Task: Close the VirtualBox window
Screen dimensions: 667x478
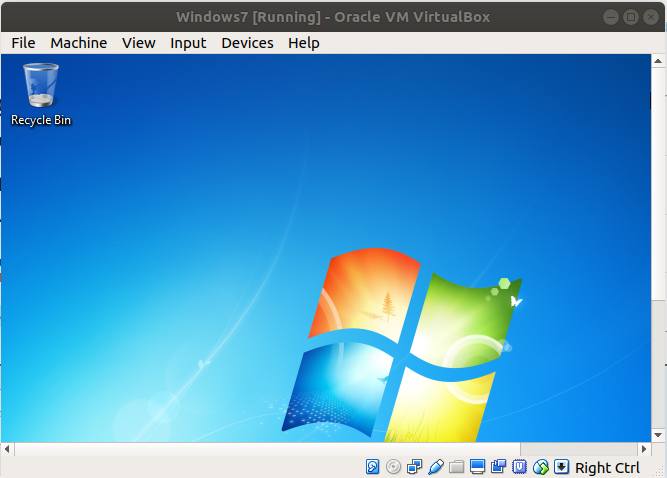Action: pyautogui.click(x=651, y=17)
